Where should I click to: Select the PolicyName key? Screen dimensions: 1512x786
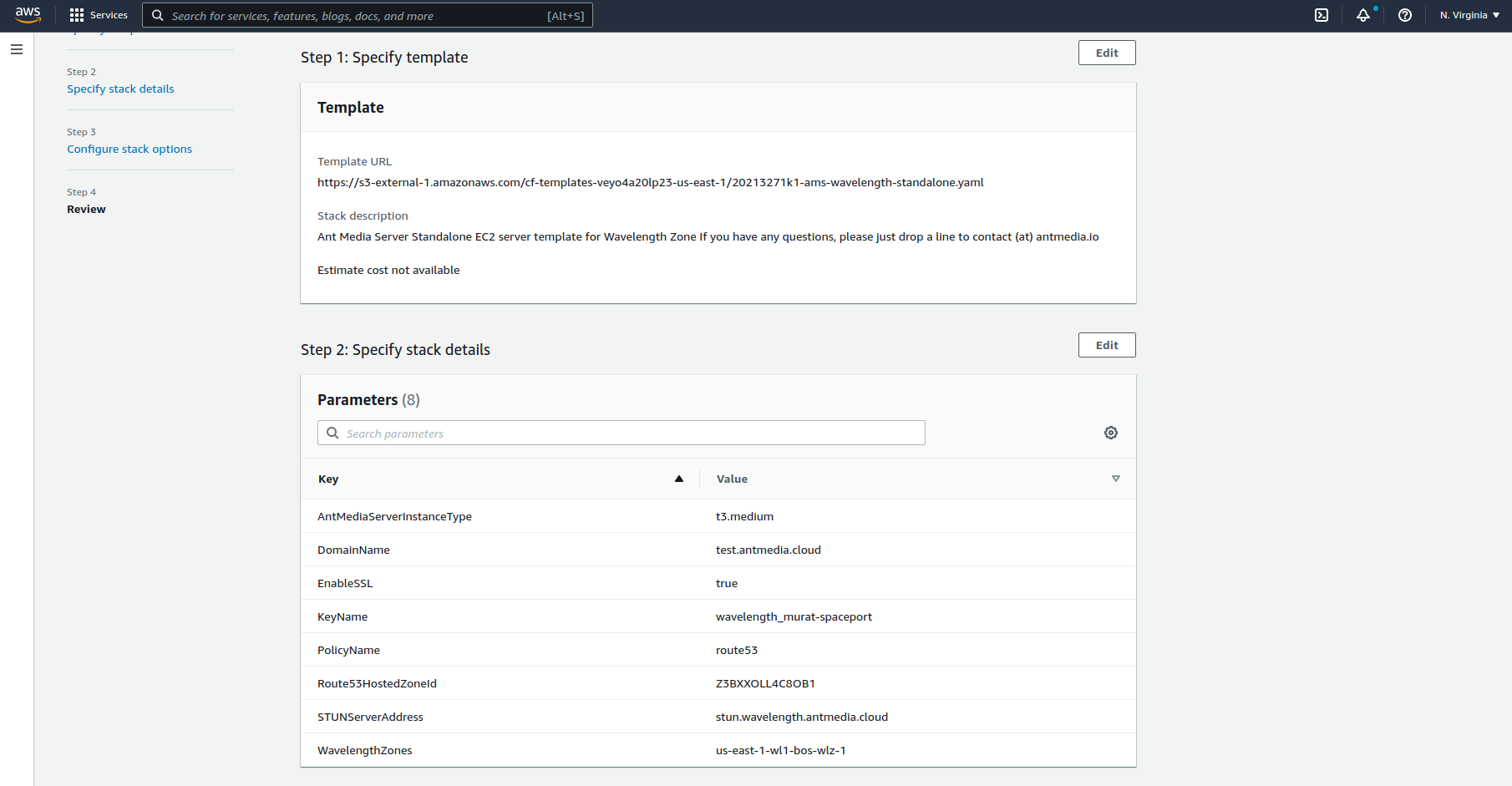coord(348,650)
